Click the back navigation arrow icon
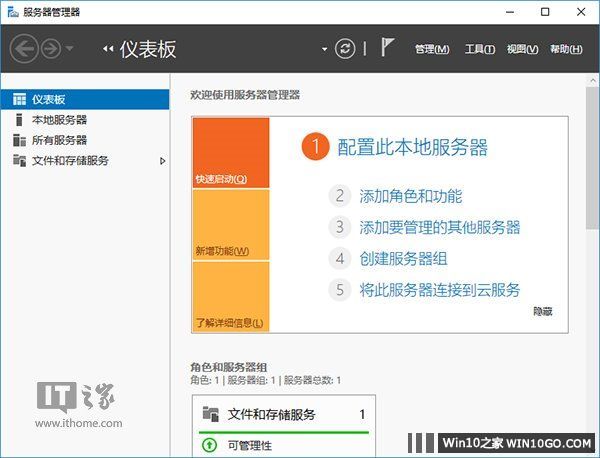 (24, 48)
